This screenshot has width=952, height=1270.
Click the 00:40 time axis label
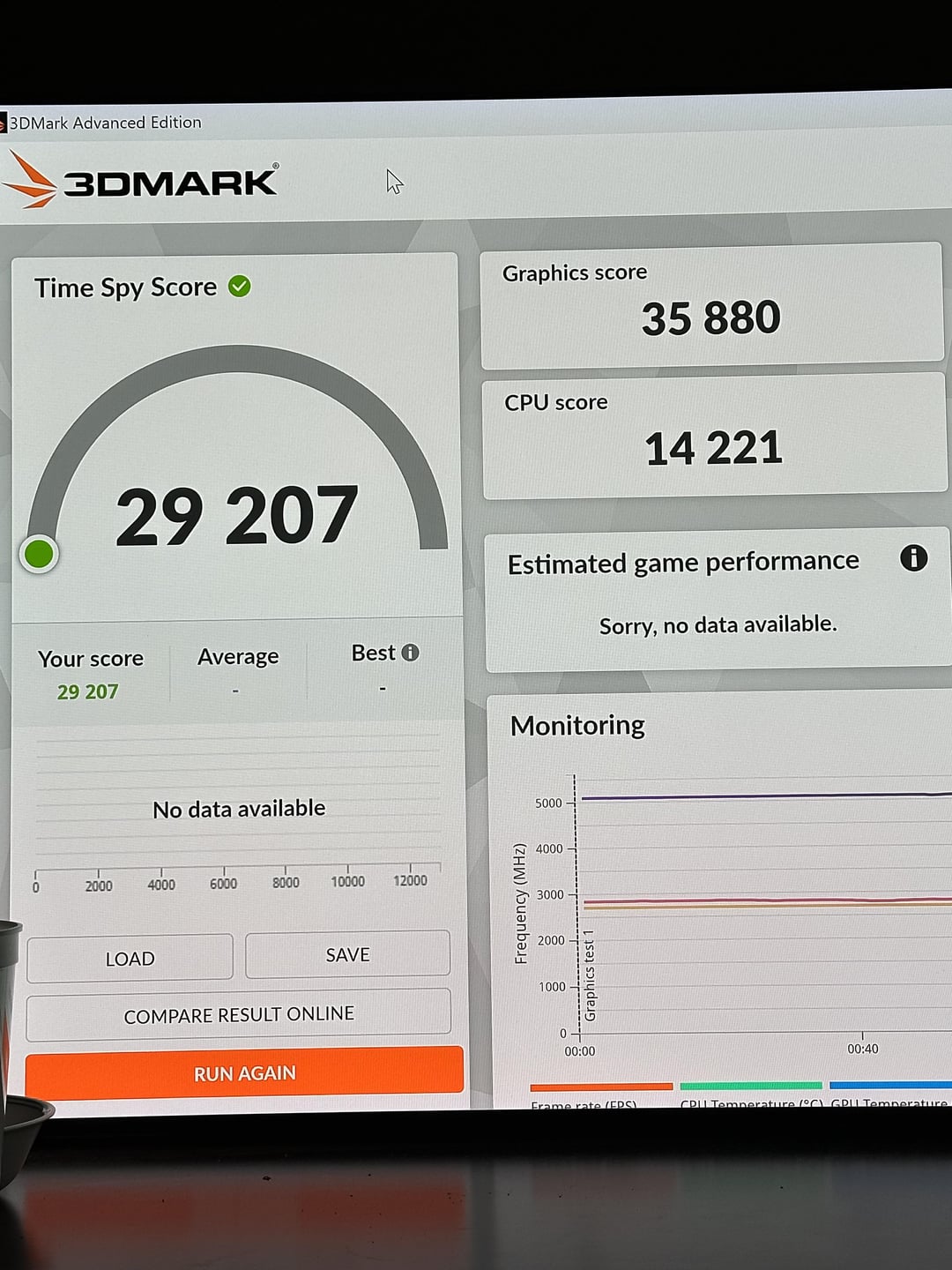coord(862,1049)
